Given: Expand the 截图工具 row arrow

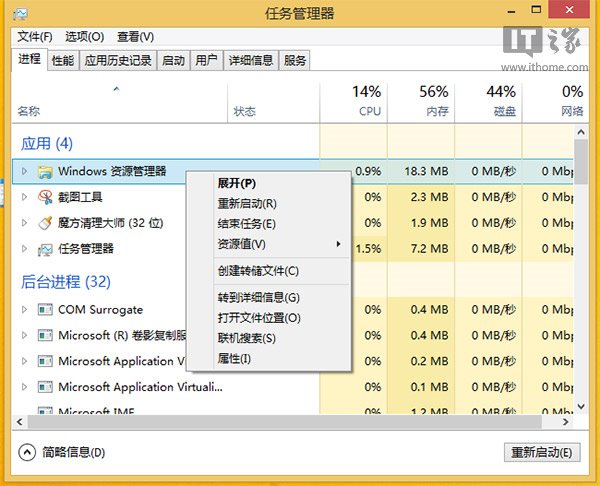Looking at the screenshot, I should point(24,197).
